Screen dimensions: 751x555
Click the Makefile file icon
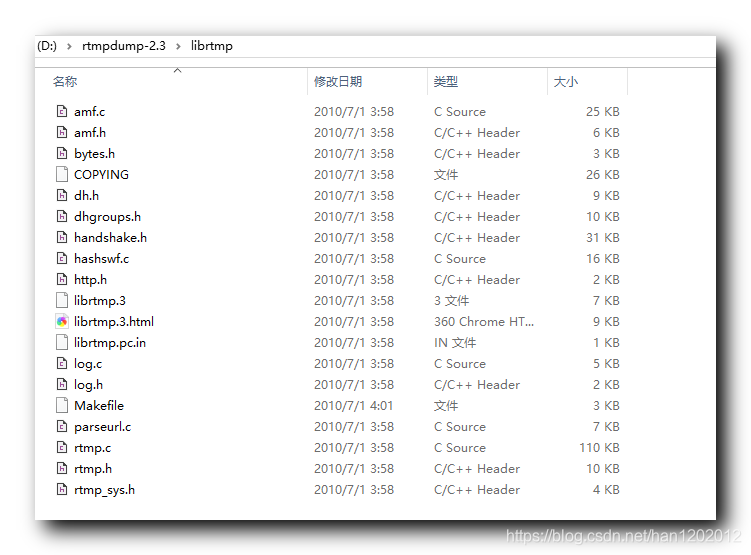62,406
